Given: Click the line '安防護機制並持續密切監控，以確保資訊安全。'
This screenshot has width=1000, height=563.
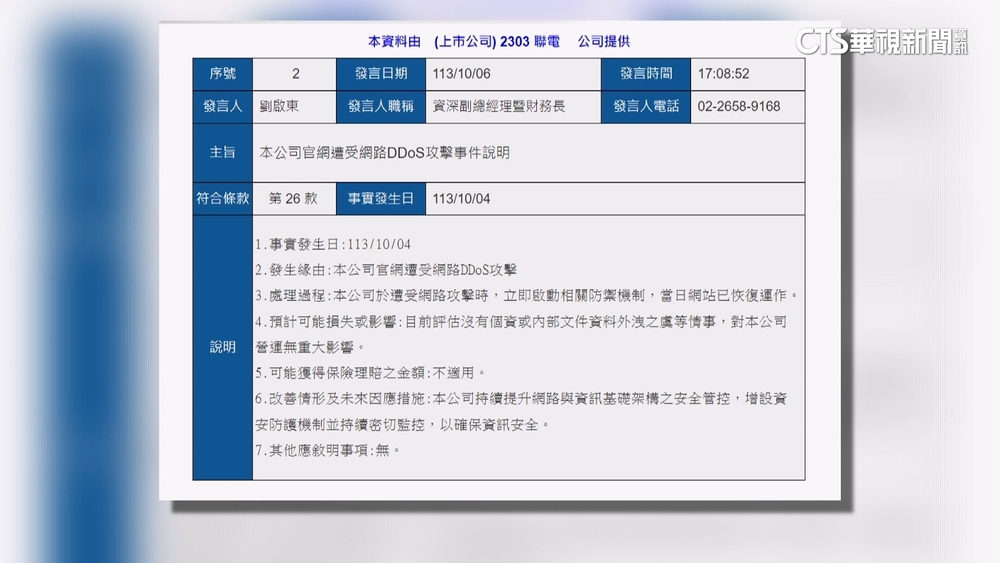Looking at the screenshot, I should coord(402,425).
